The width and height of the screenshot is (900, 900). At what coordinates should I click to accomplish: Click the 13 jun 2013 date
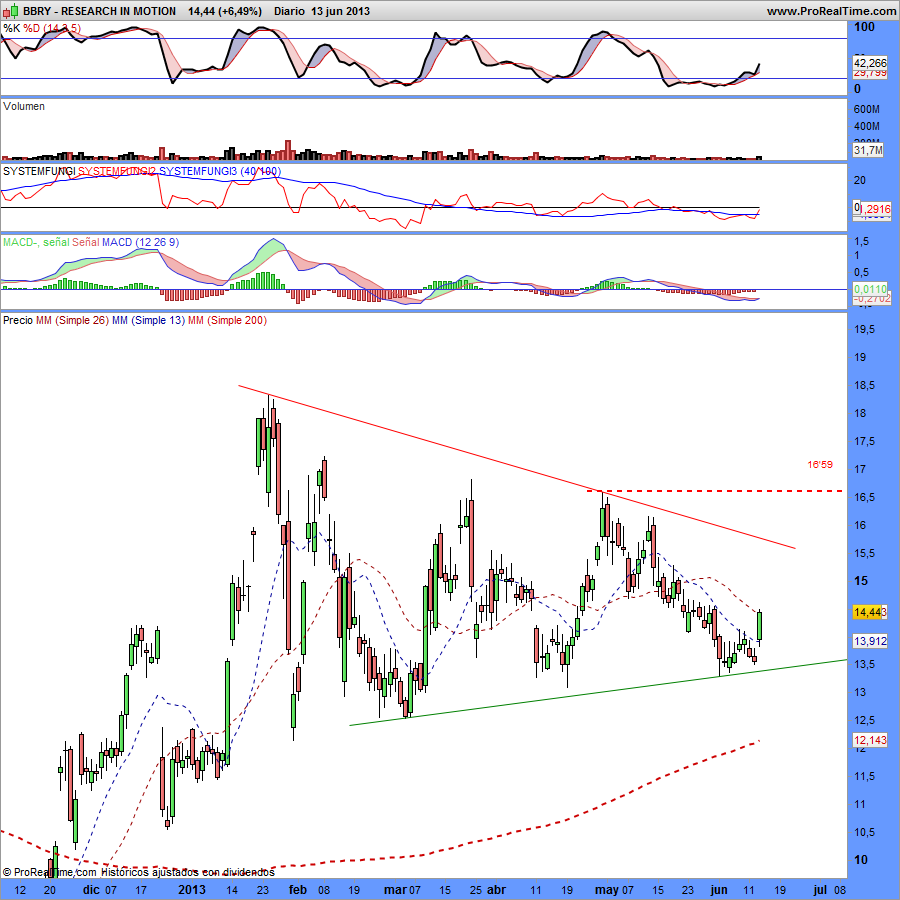coord(340,11)
